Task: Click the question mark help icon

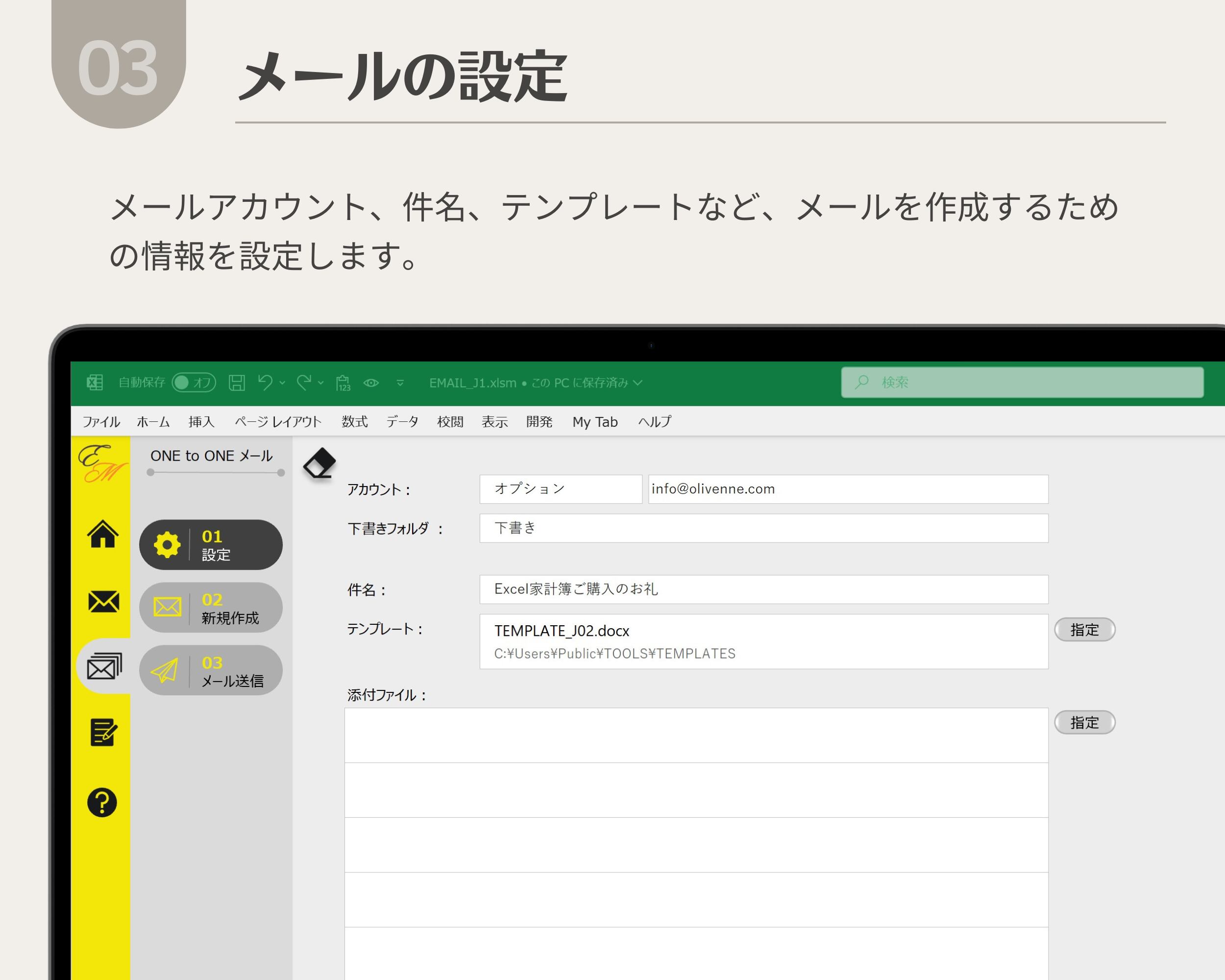Action: (102, 802)
